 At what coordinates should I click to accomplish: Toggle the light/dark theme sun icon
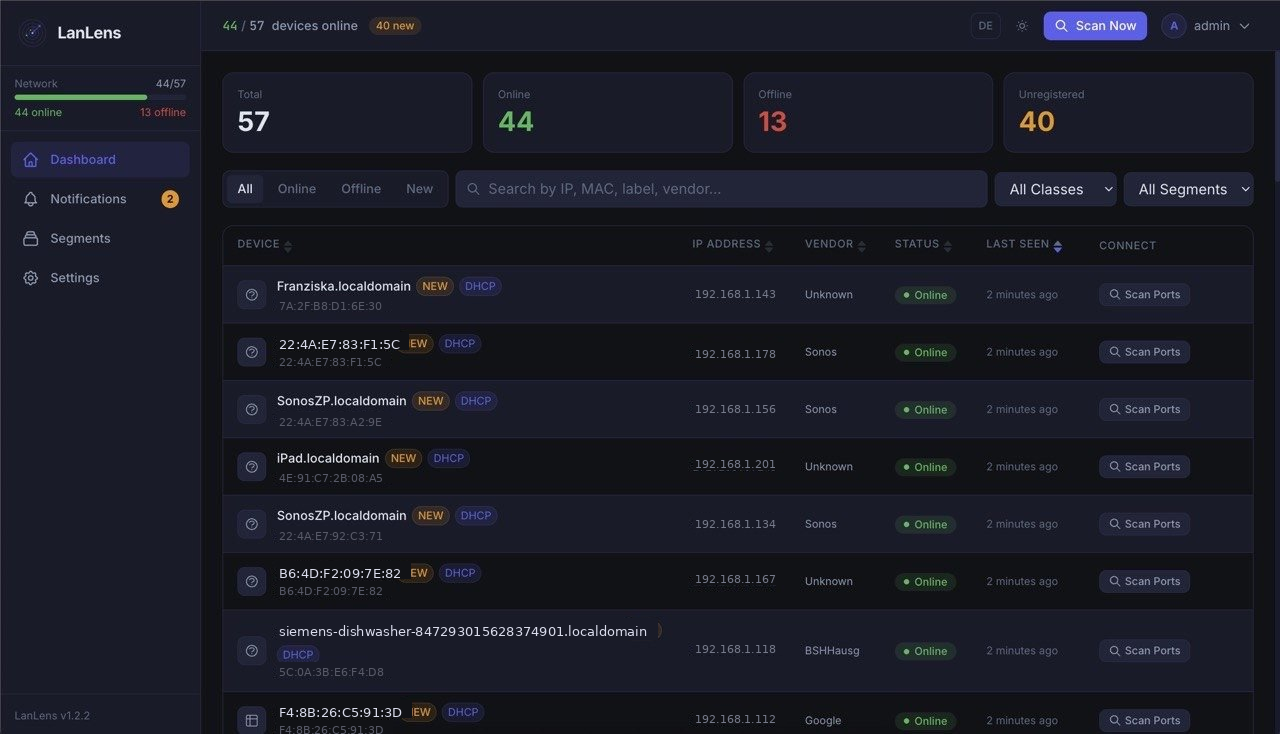[x=1022, y=26]
